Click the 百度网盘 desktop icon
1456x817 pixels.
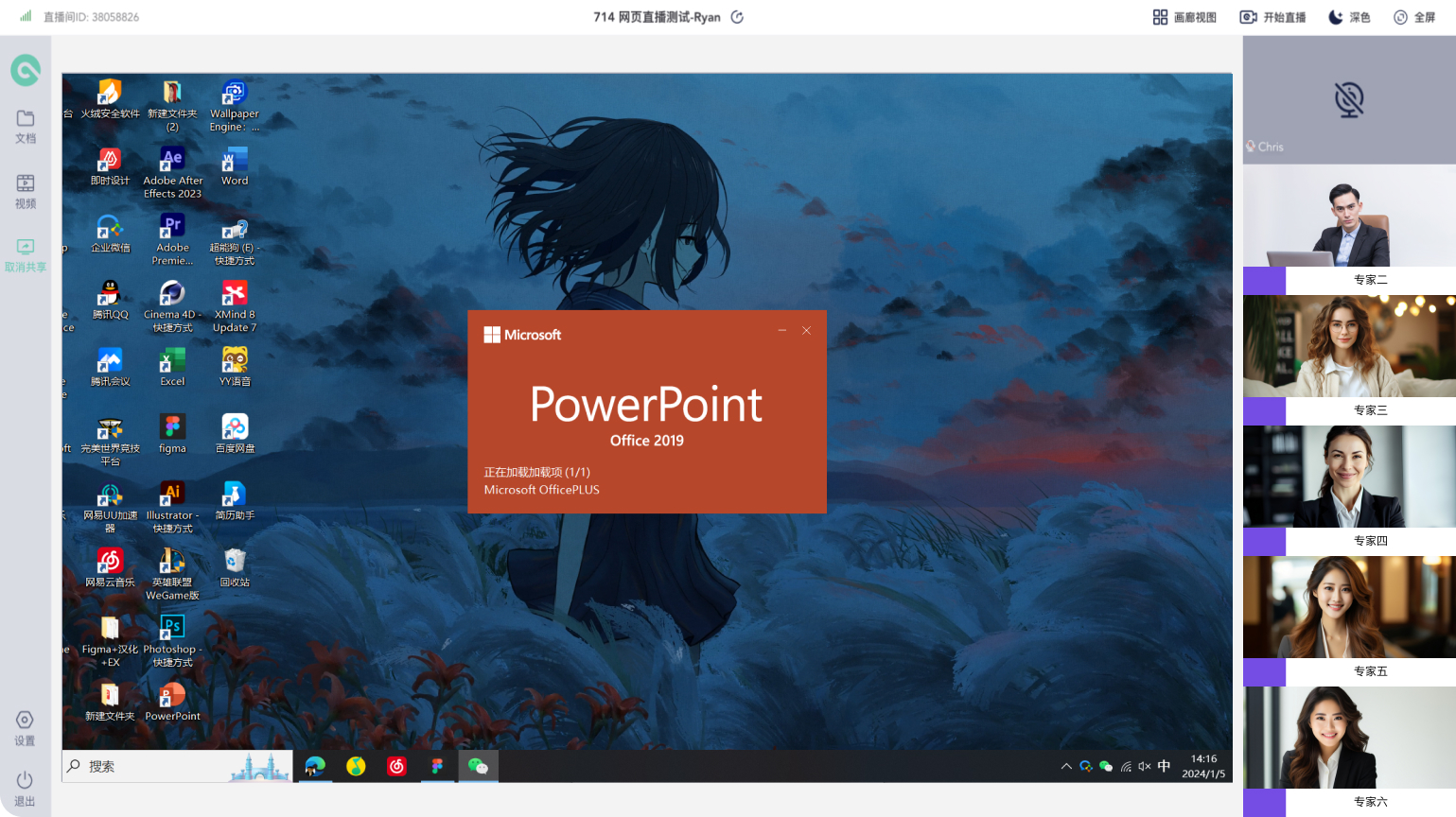(x=235, y=435)
